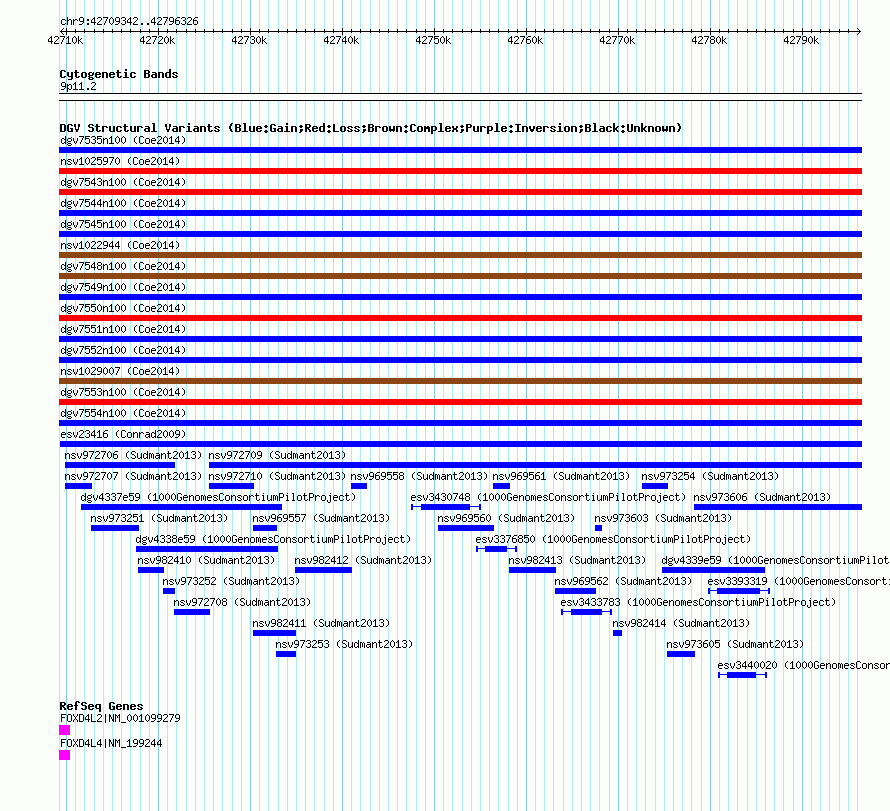Open FOXD4L2|NM_001099279 gene label

(120, 718)
